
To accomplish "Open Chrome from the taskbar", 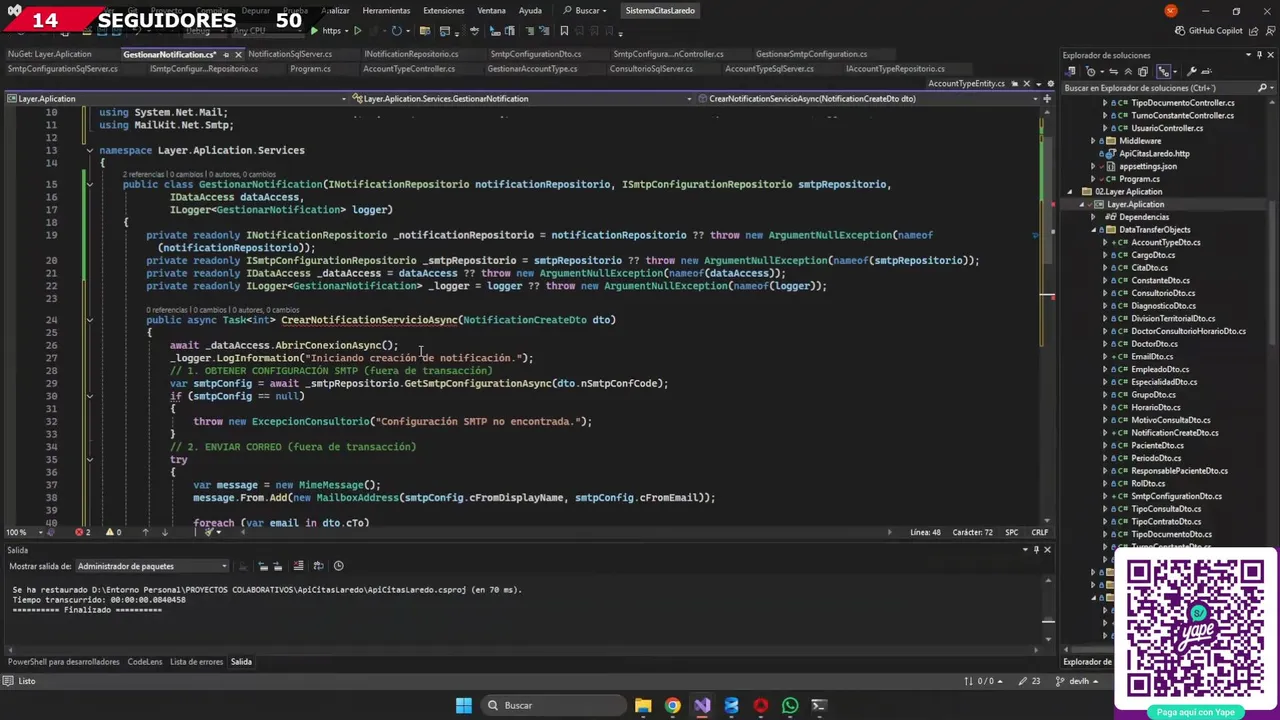I will tap(672, 705).
